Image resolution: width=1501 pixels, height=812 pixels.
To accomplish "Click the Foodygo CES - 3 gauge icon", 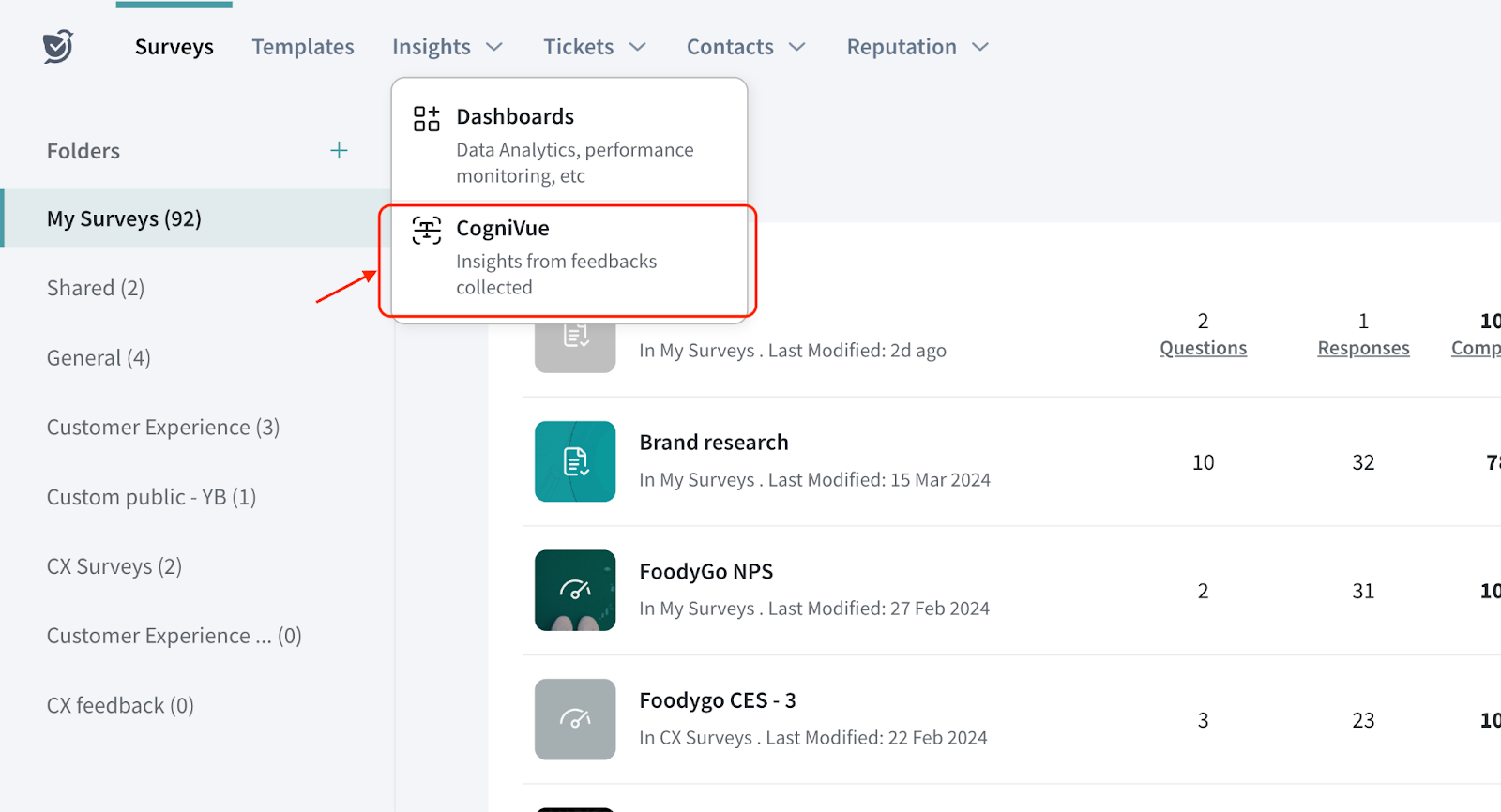I will (x=575, y=719).
